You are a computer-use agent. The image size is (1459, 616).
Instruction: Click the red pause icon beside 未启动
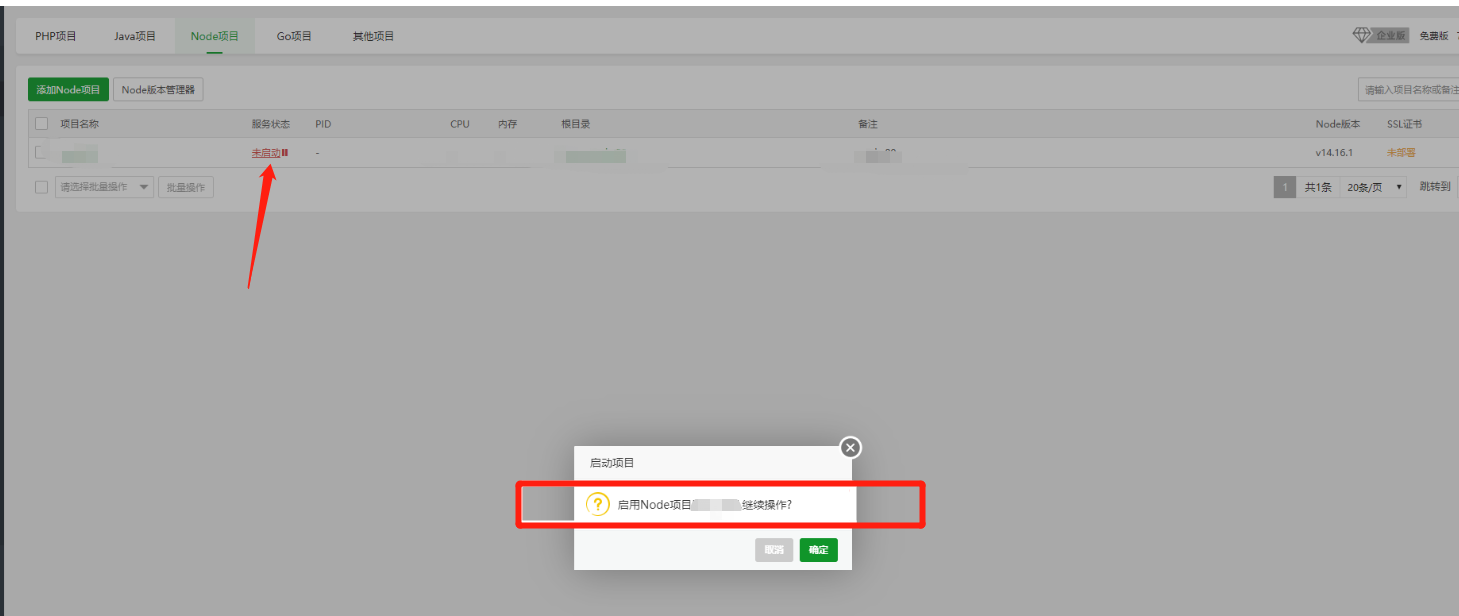tap(285, 153)
